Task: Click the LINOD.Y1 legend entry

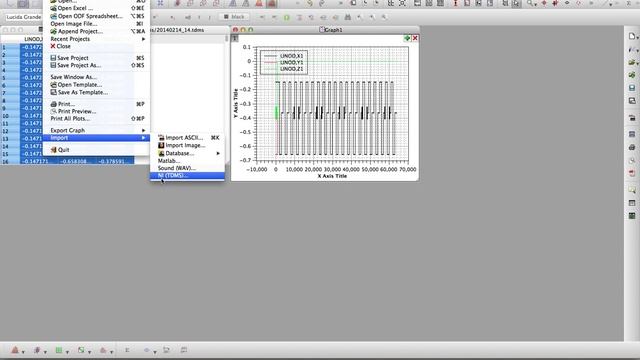Action: pyautogui.click(x=291, y=62)
